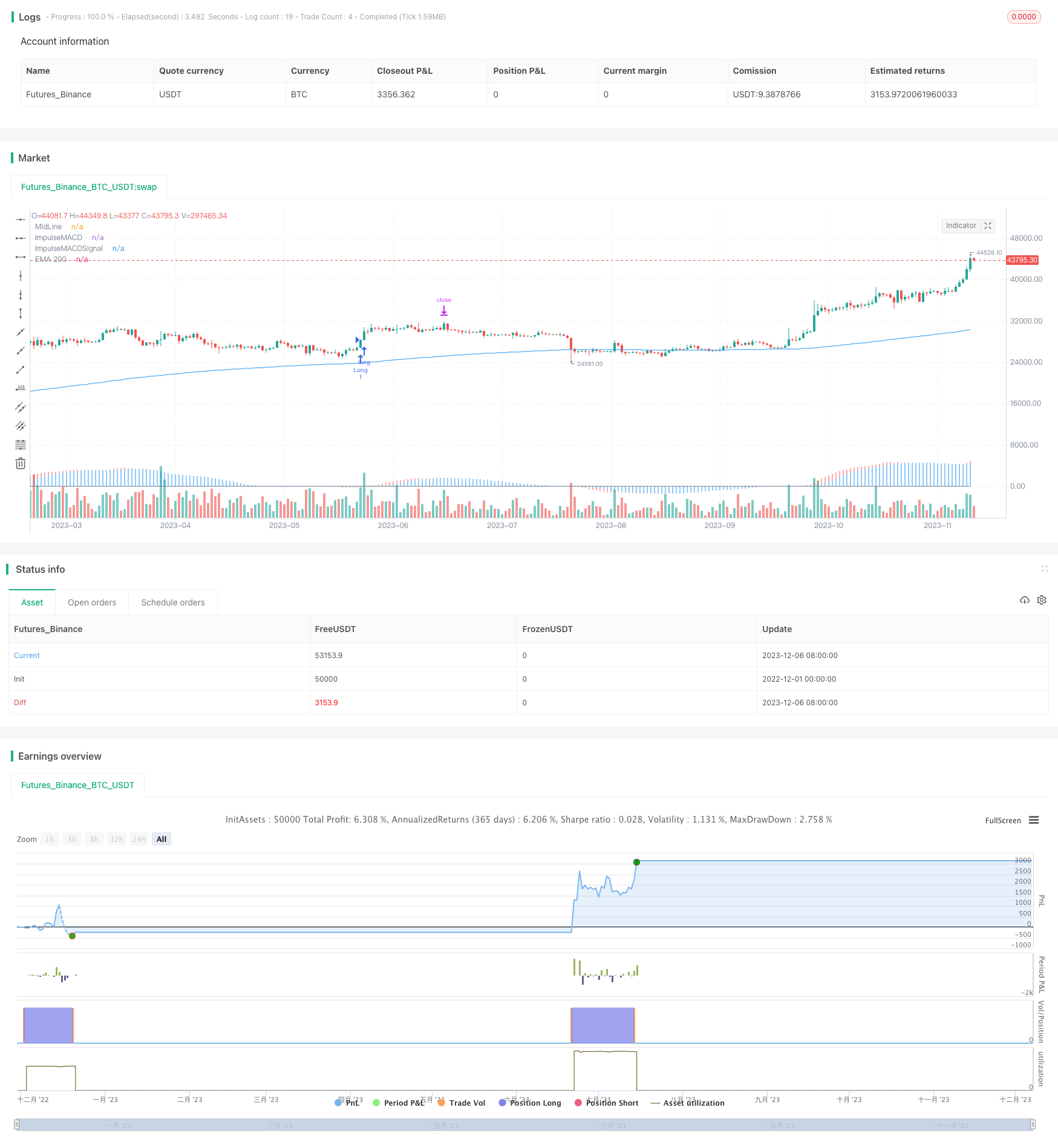Click the red 43795.30 price label
This screenshot has height=1148, width=1058.
(1022, 260)
